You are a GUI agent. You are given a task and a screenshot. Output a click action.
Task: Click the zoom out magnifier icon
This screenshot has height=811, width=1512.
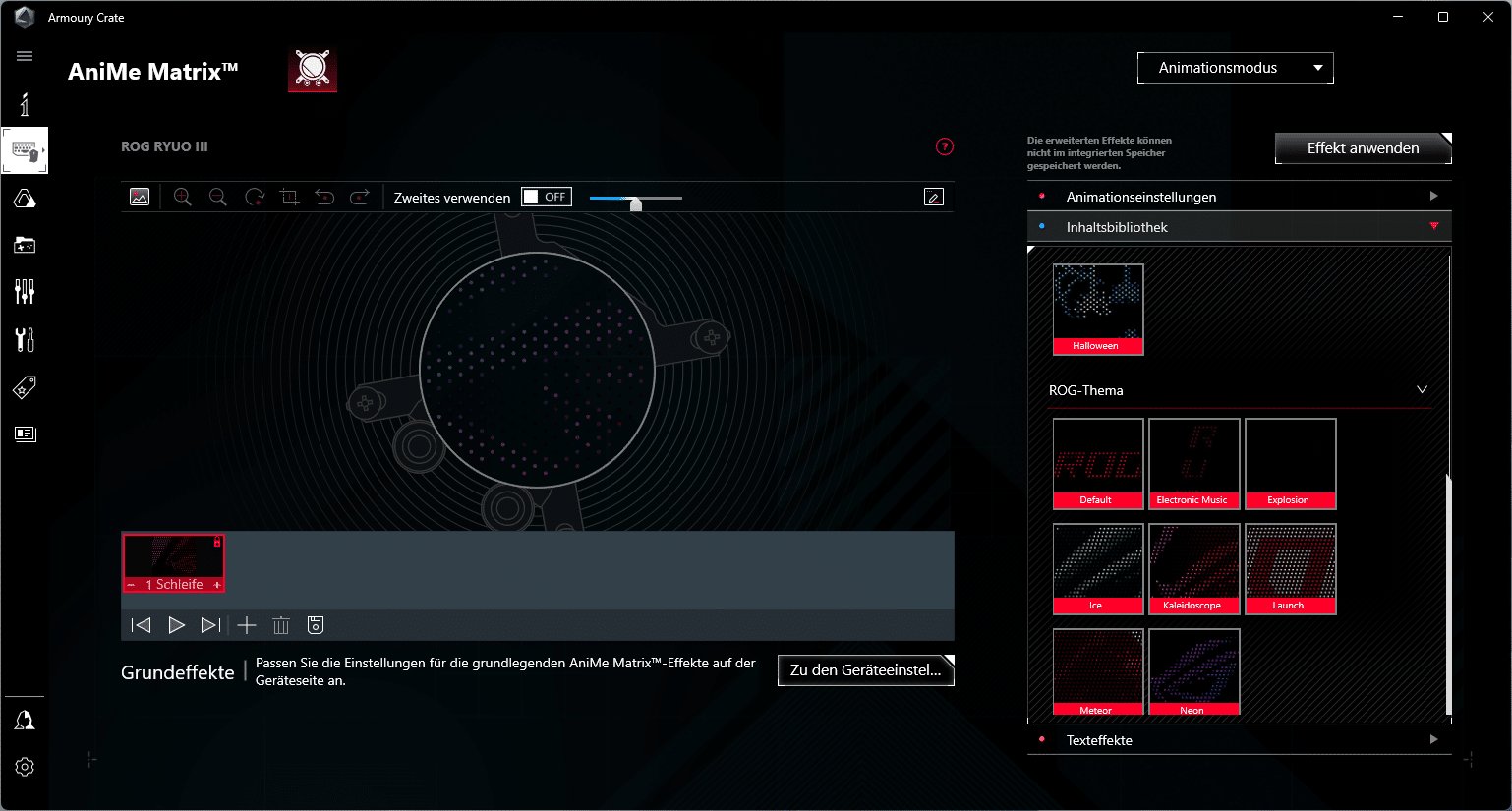(x=218, y=197)
